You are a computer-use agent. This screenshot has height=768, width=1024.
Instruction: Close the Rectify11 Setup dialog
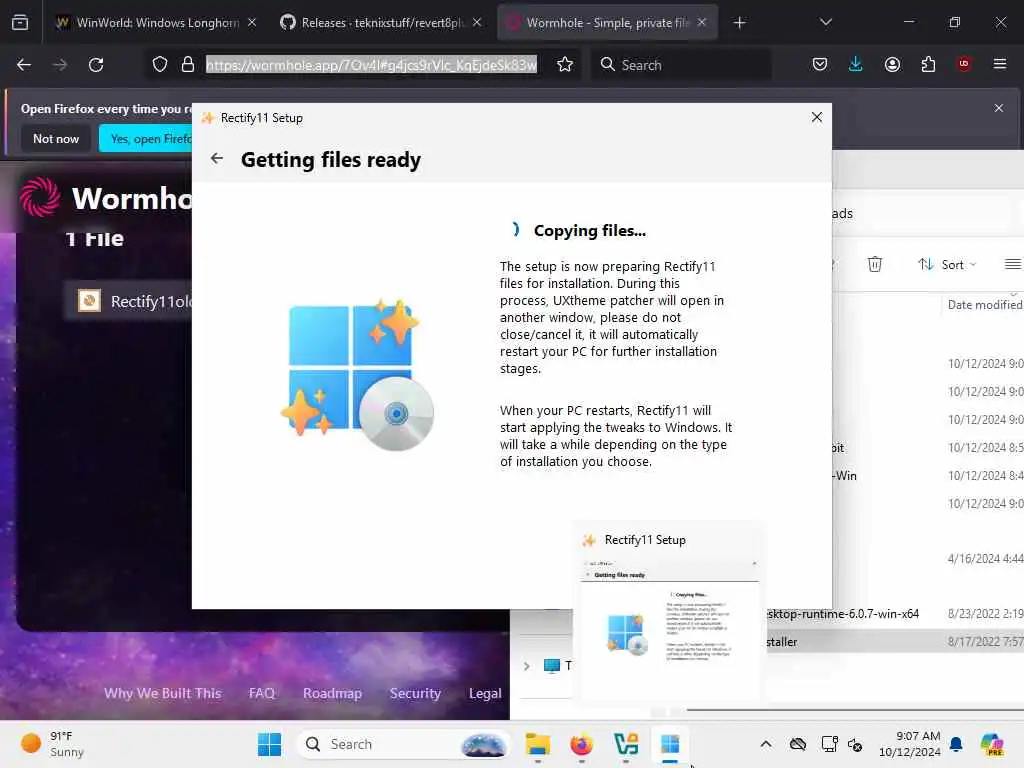pos(816,118)
